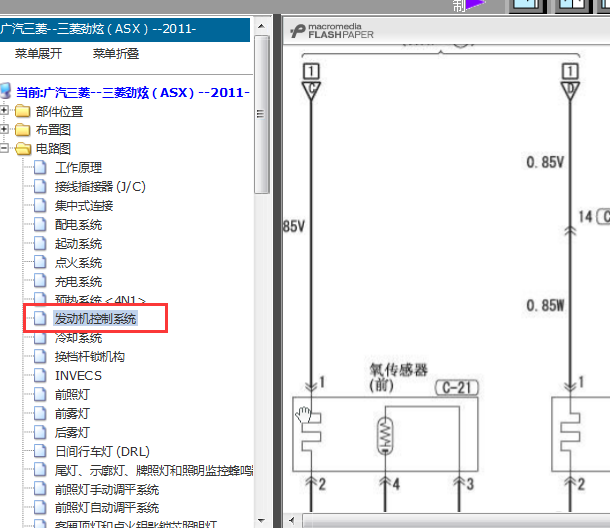The width and height of the screenshot is (610, 528).
Task: Click diagram horizontal scroll left arrow
Action: (x=292, y=520)
